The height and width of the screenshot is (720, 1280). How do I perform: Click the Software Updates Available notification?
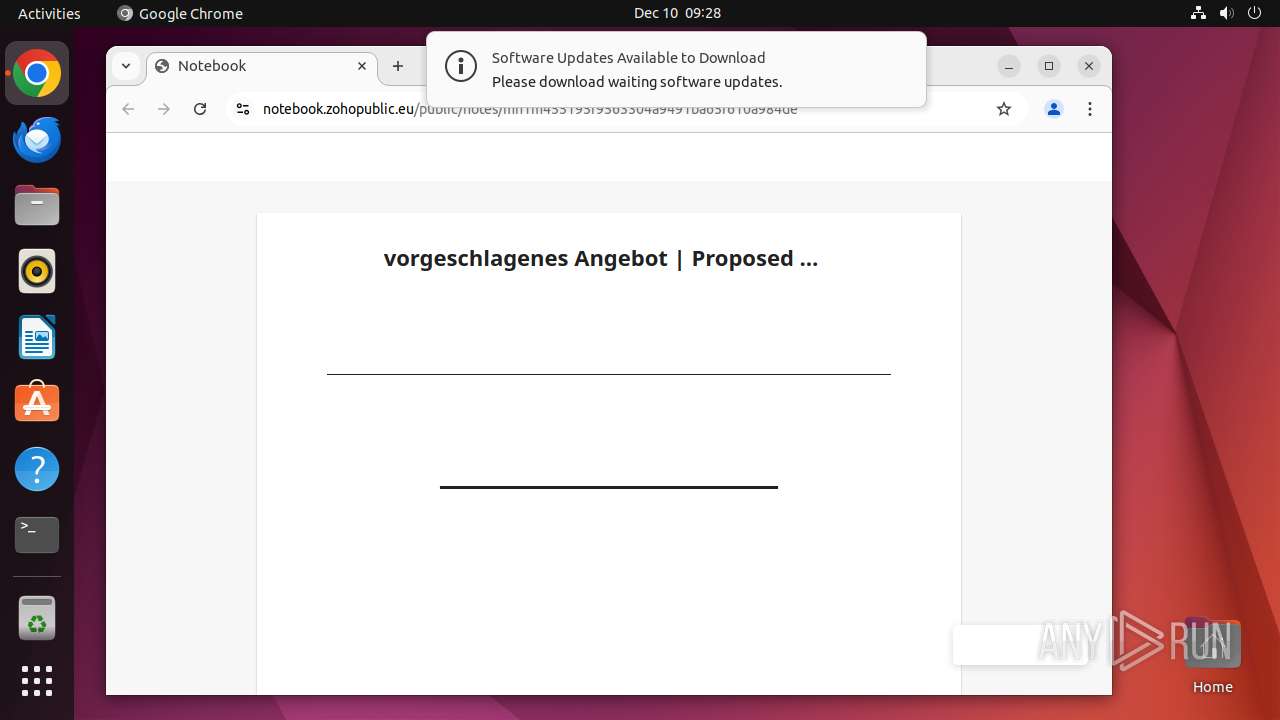676,69
